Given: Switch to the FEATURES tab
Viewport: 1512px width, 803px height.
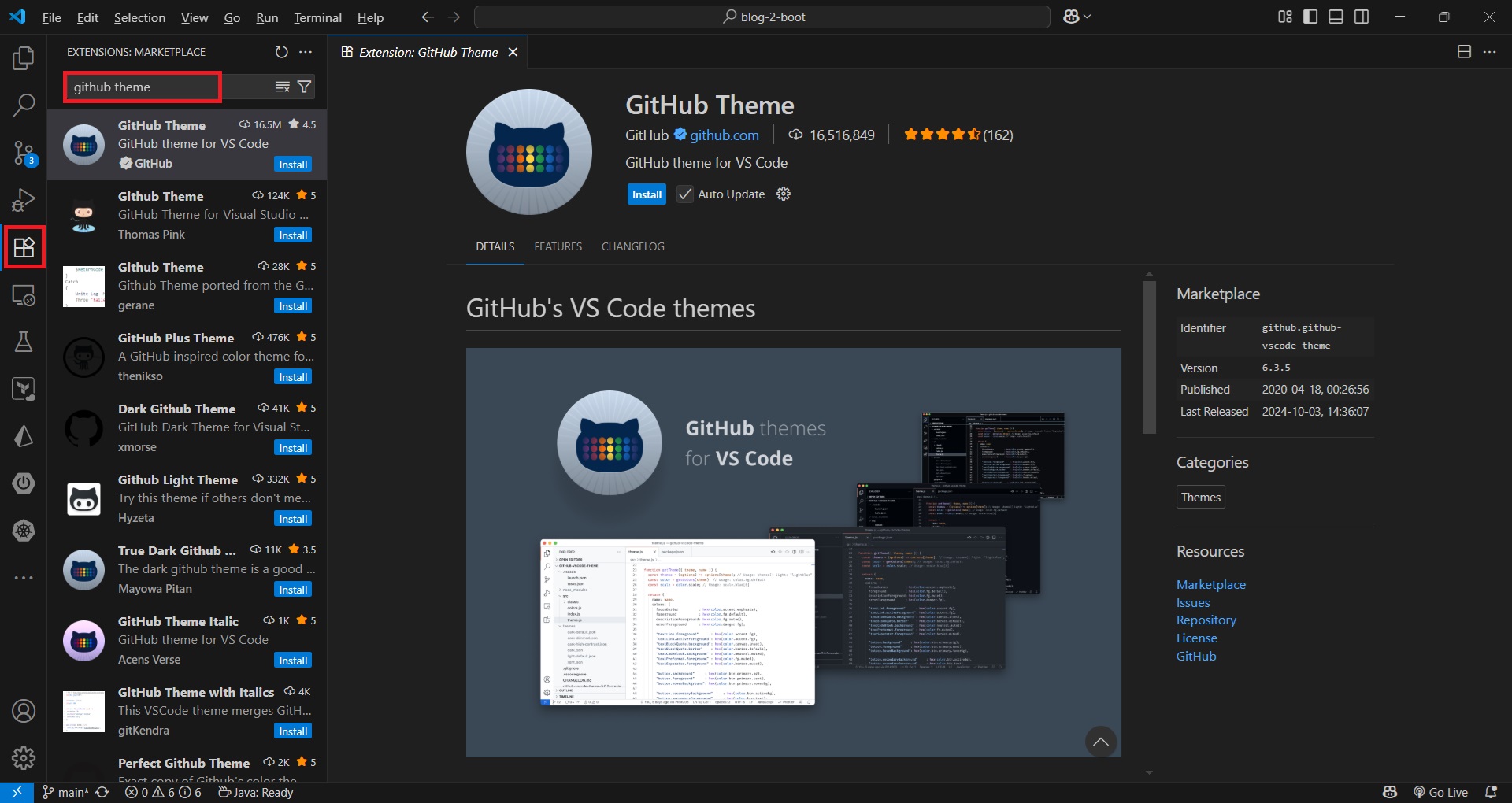Looking at the screenshot, I should (558, 246).
